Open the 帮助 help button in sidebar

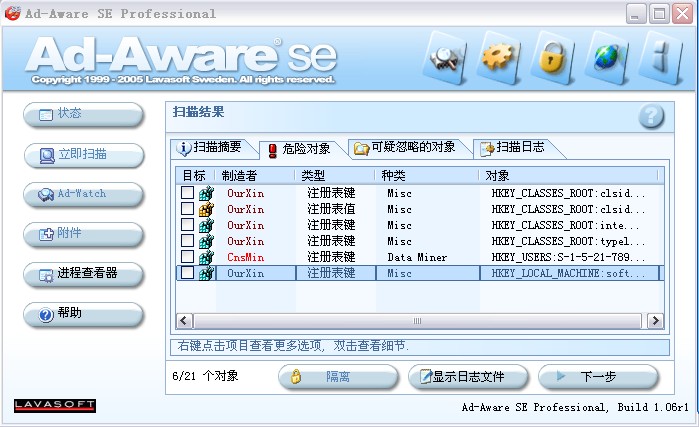click(83, 314)
